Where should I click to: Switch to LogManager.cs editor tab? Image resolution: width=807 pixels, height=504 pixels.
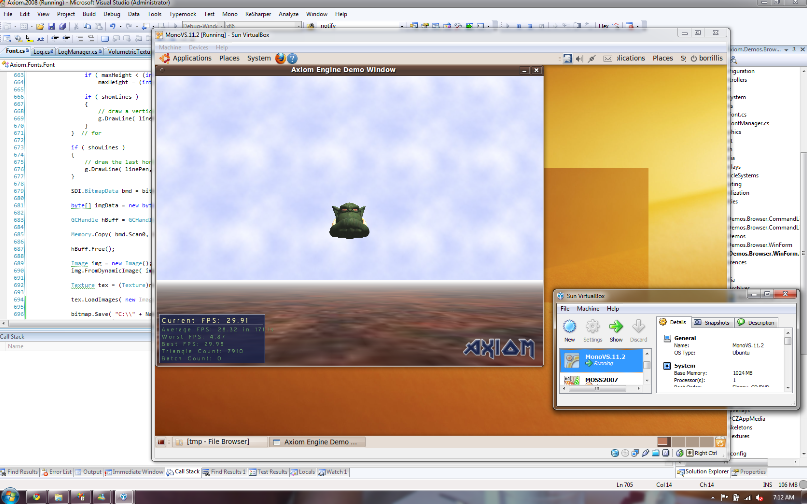[79, 51]
